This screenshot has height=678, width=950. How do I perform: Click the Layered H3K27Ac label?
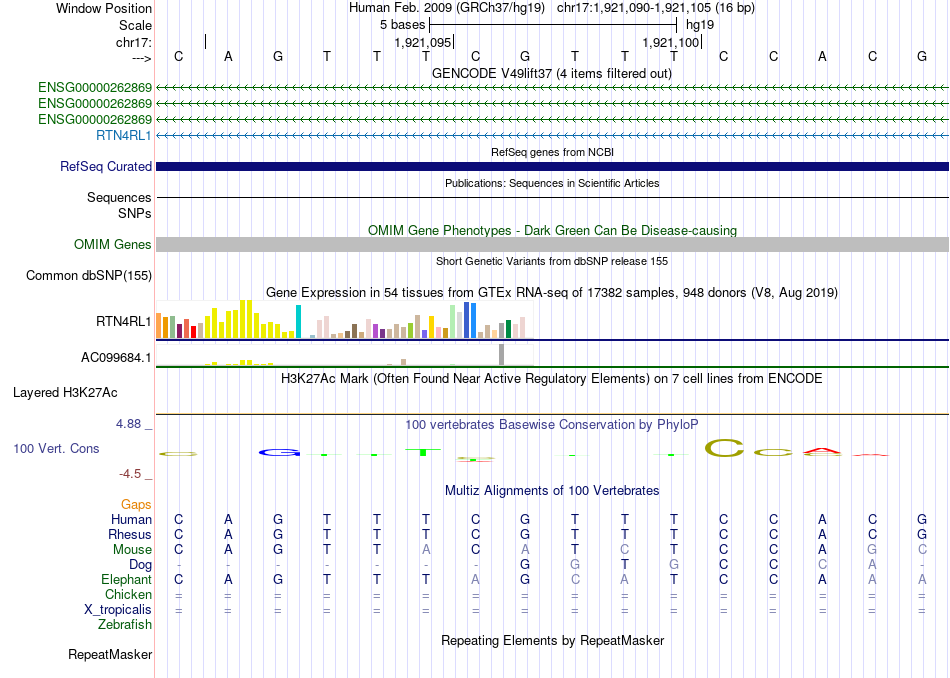tap(65, 393)
